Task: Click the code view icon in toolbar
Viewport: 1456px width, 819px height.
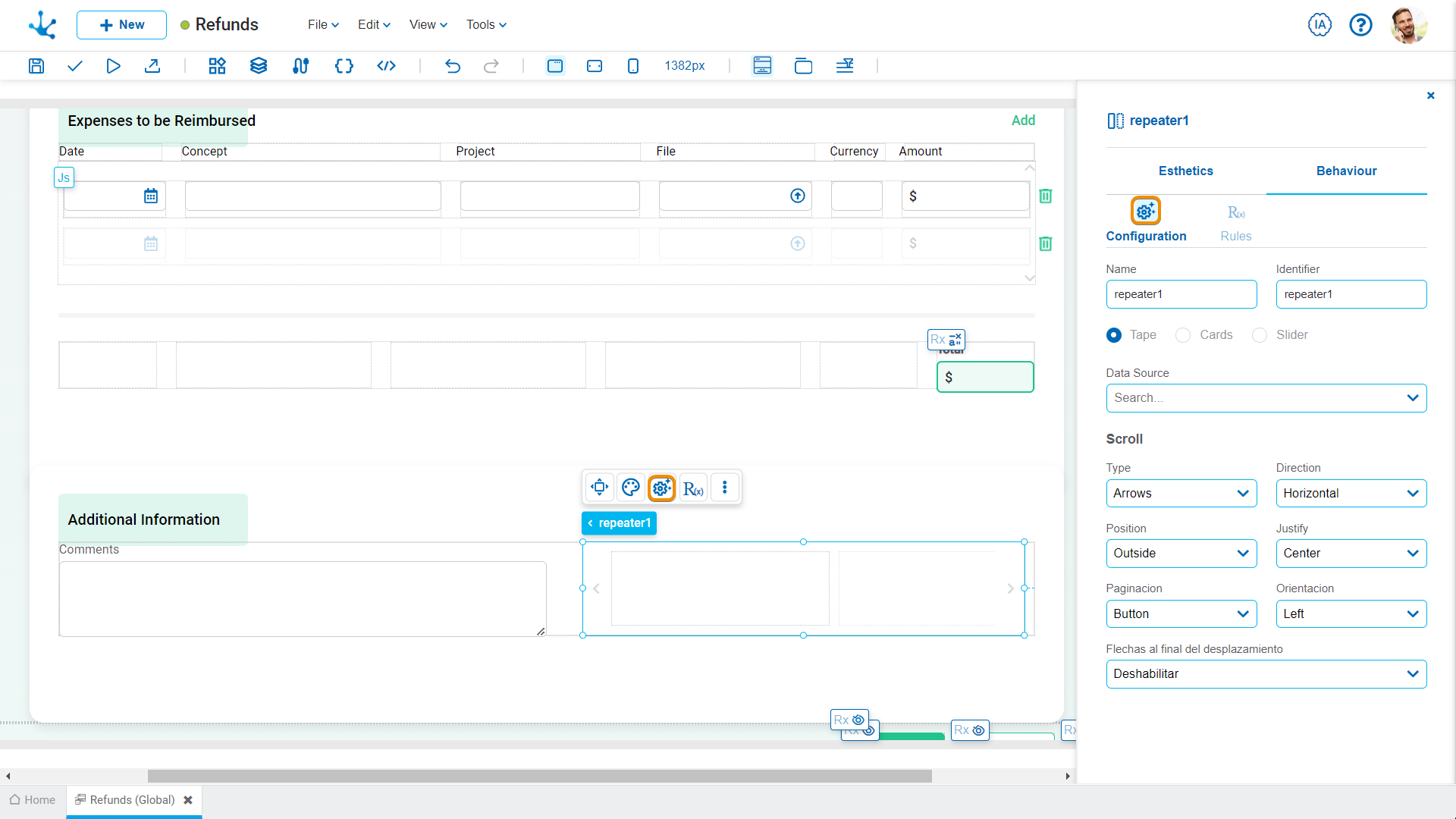Action: pyautogui.click(x=385, y=66)
